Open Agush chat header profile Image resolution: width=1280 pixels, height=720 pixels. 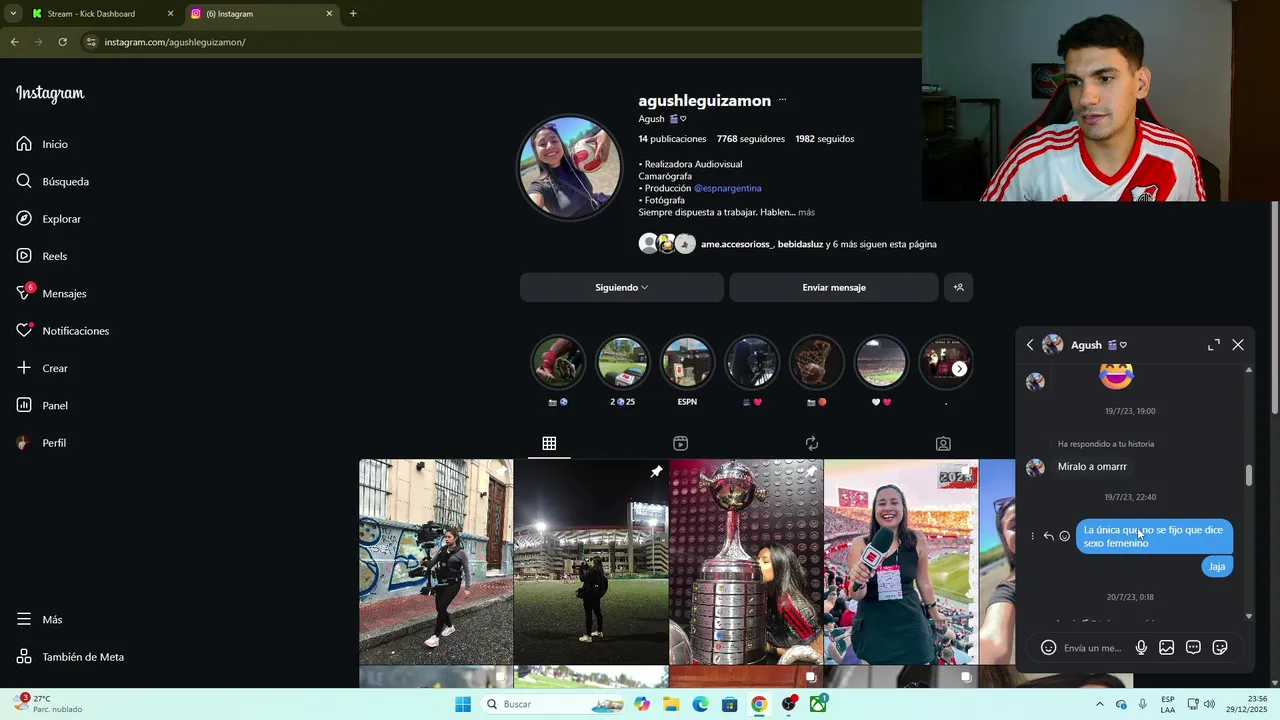1085,345
